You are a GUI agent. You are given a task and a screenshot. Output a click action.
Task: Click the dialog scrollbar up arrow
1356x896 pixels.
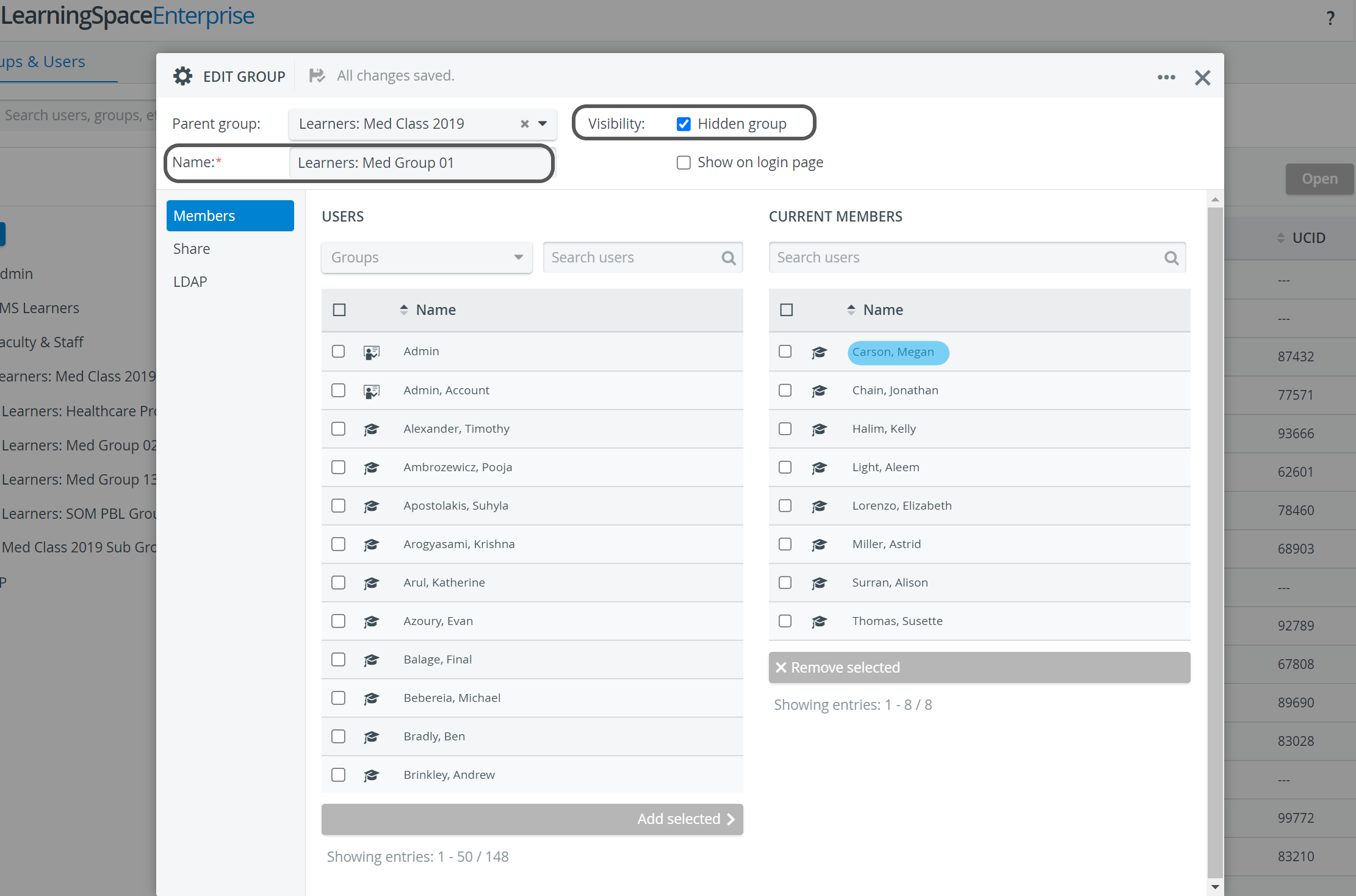1215,200
